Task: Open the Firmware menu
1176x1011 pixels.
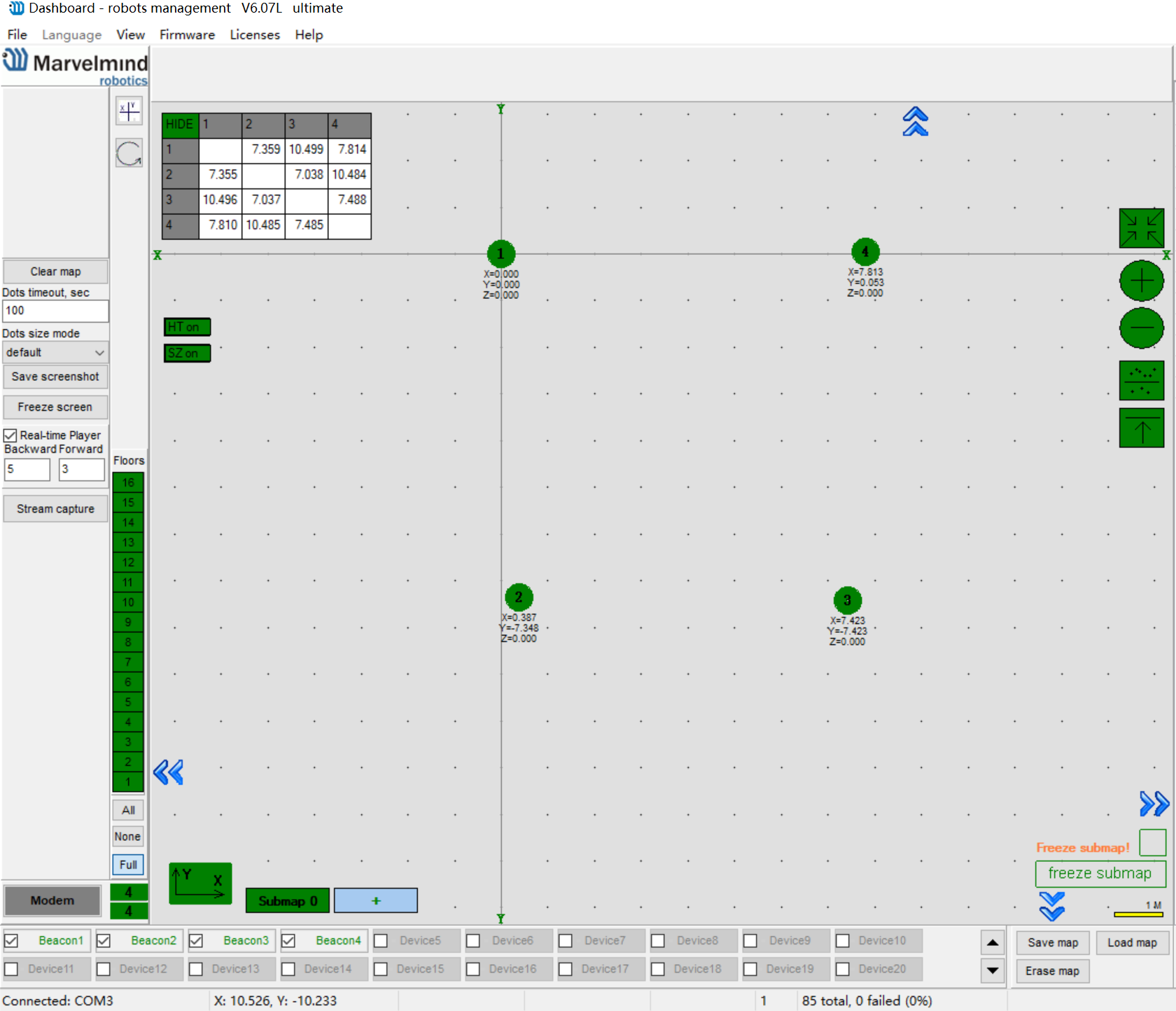Action: tap(187, 34)
